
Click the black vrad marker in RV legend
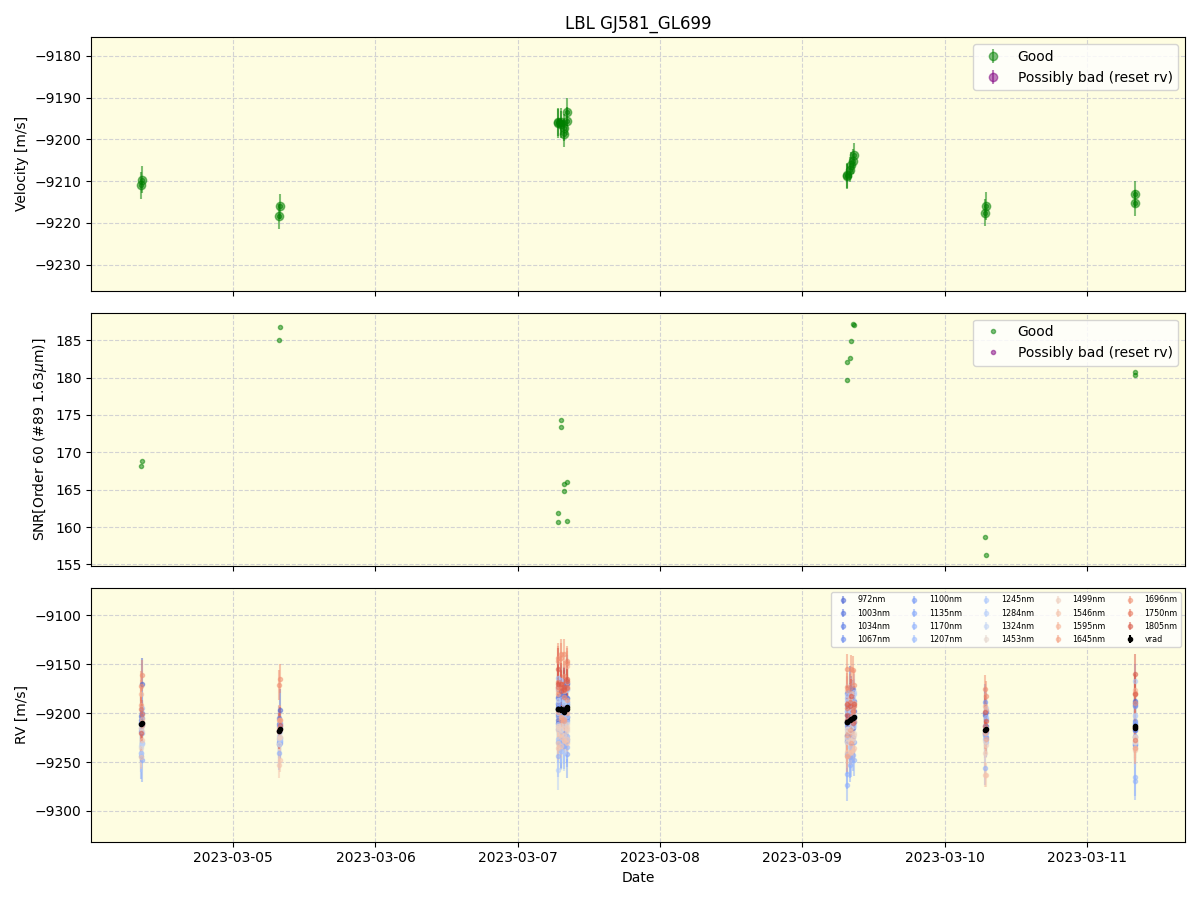pos(1130,639)
